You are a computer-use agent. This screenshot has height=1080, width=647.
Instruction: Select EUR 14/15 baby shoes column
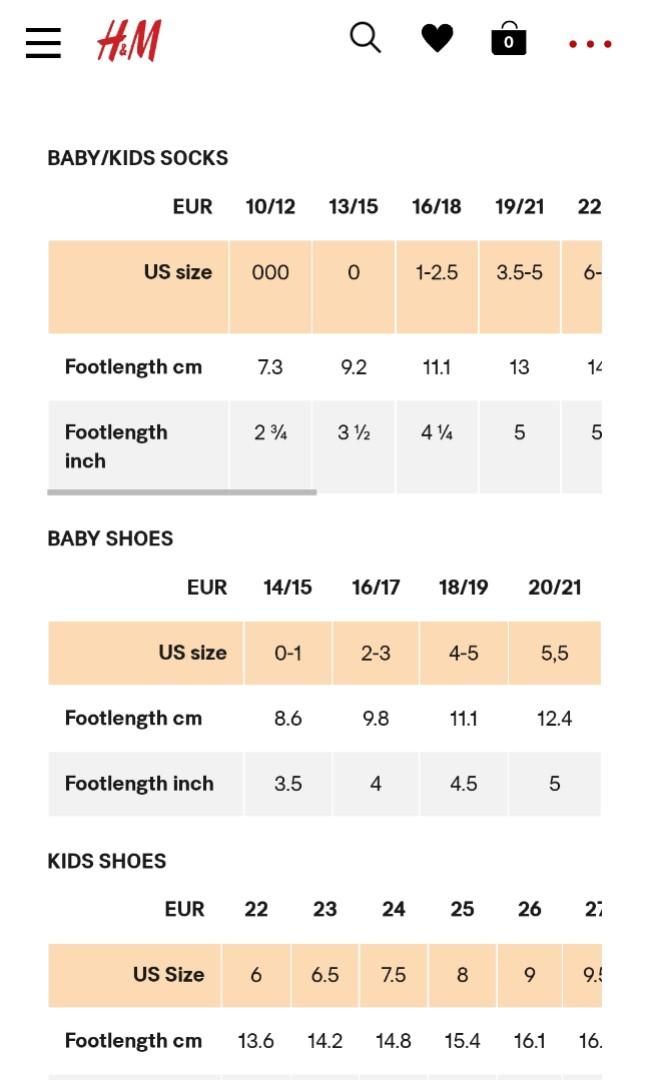click(x=287, y=588)
